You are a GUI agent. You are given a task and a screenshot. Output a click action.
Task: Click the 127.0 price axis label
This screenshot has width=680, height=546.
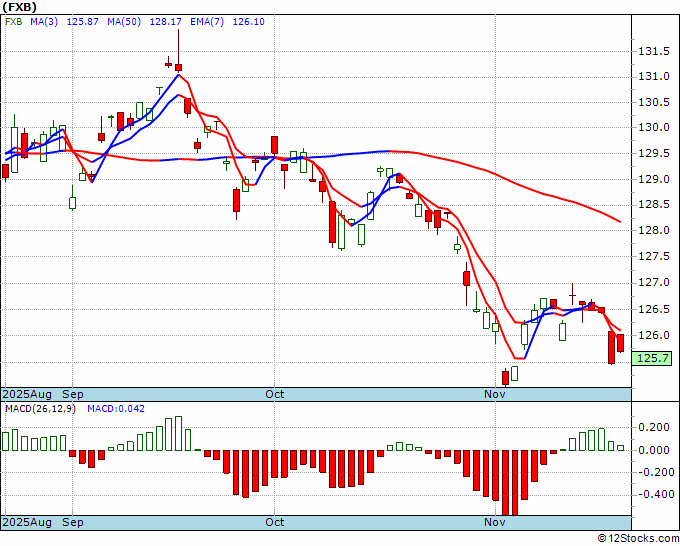coord(654,283)
